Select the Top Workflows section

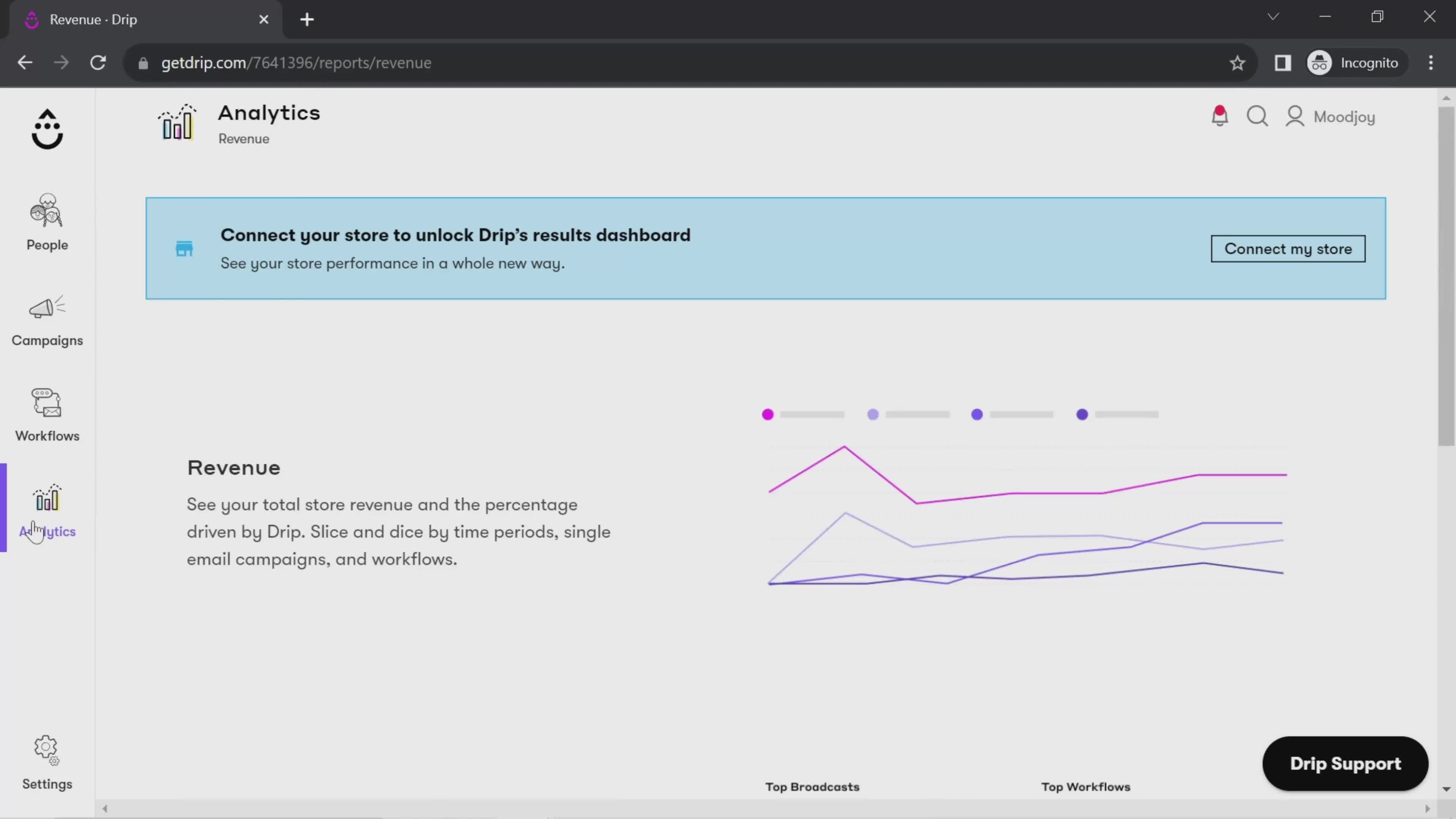[x=1086, y=786]
